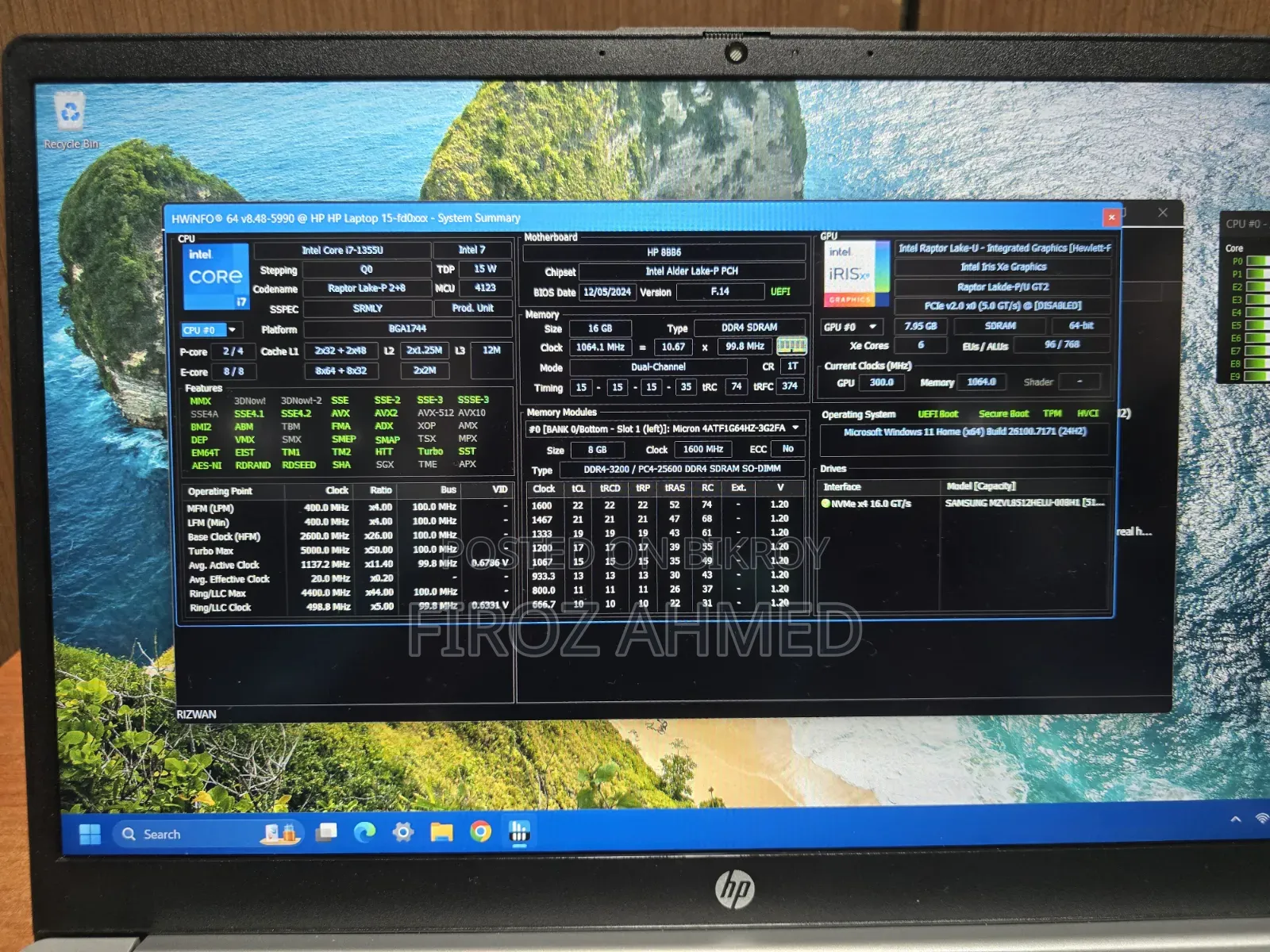The width and height of the screenshot is (1270, 952).
Task: Click the E5 core usage bar
Action: tap(1259, 325)
